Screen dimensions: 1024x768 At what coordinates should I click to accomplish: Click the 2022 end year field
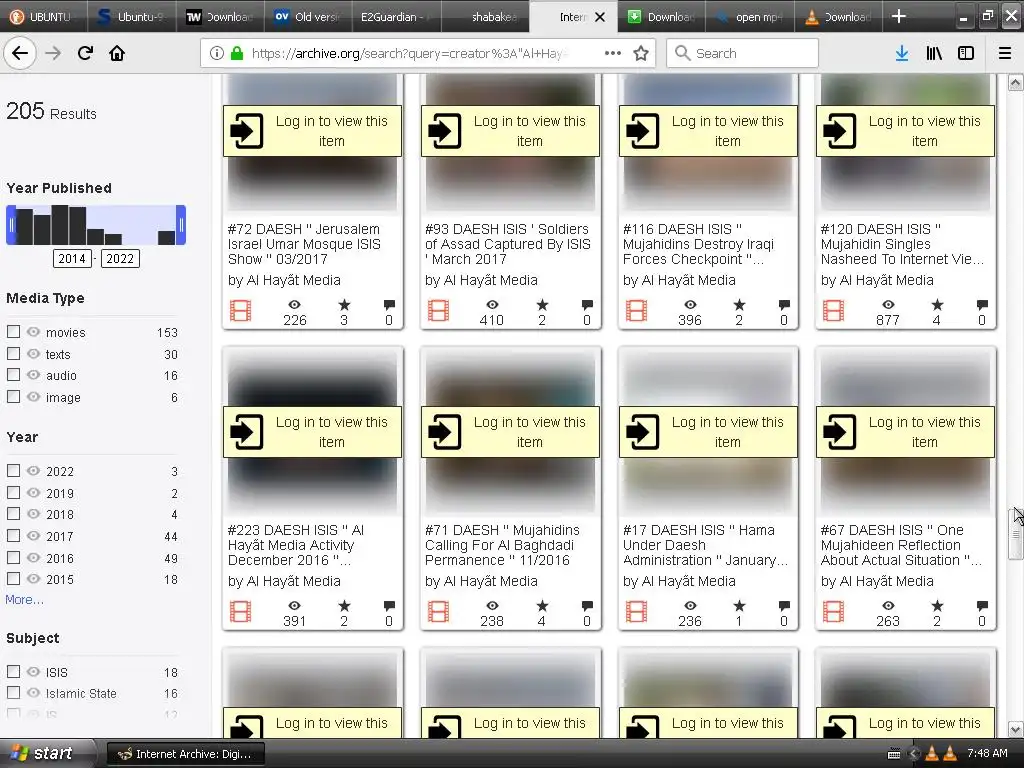point(120,259)
